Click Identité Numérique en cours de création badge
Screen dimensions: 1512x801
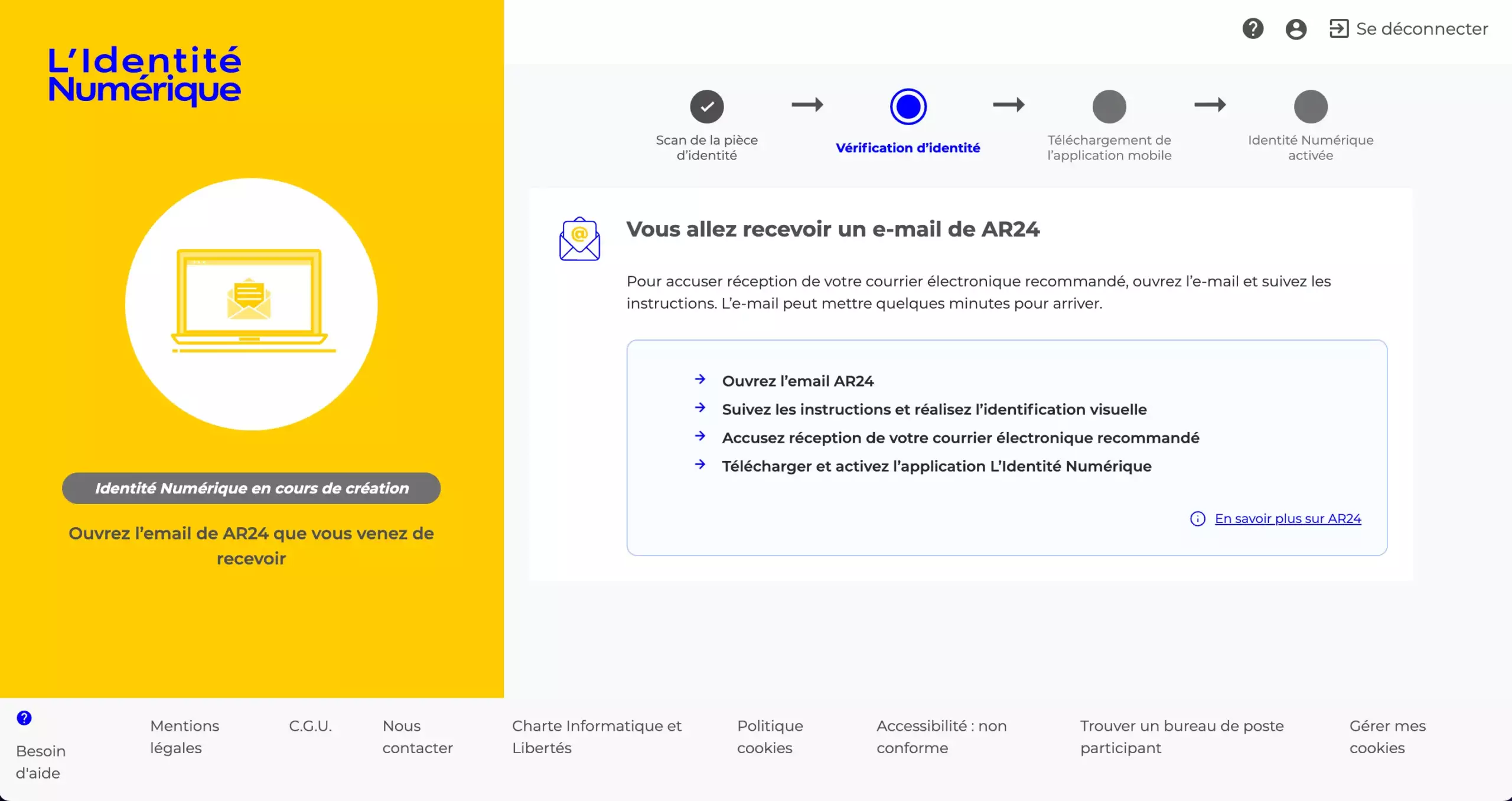click(x=251, y=488)
